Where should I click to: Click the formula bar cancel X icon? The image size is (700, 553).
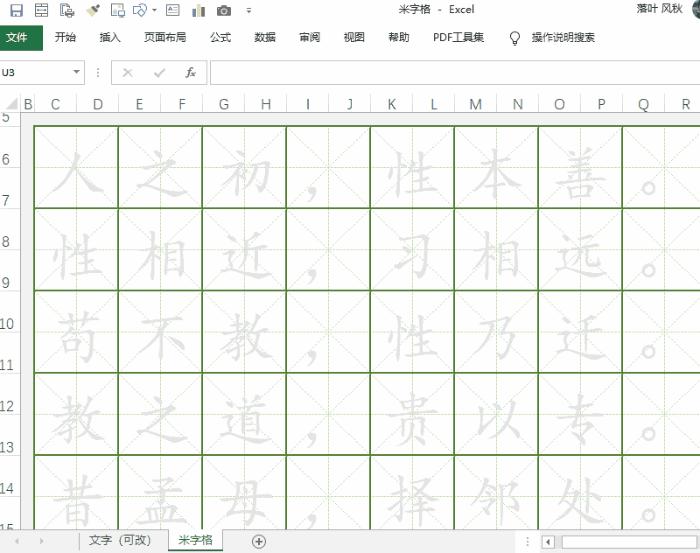[128, 72]
